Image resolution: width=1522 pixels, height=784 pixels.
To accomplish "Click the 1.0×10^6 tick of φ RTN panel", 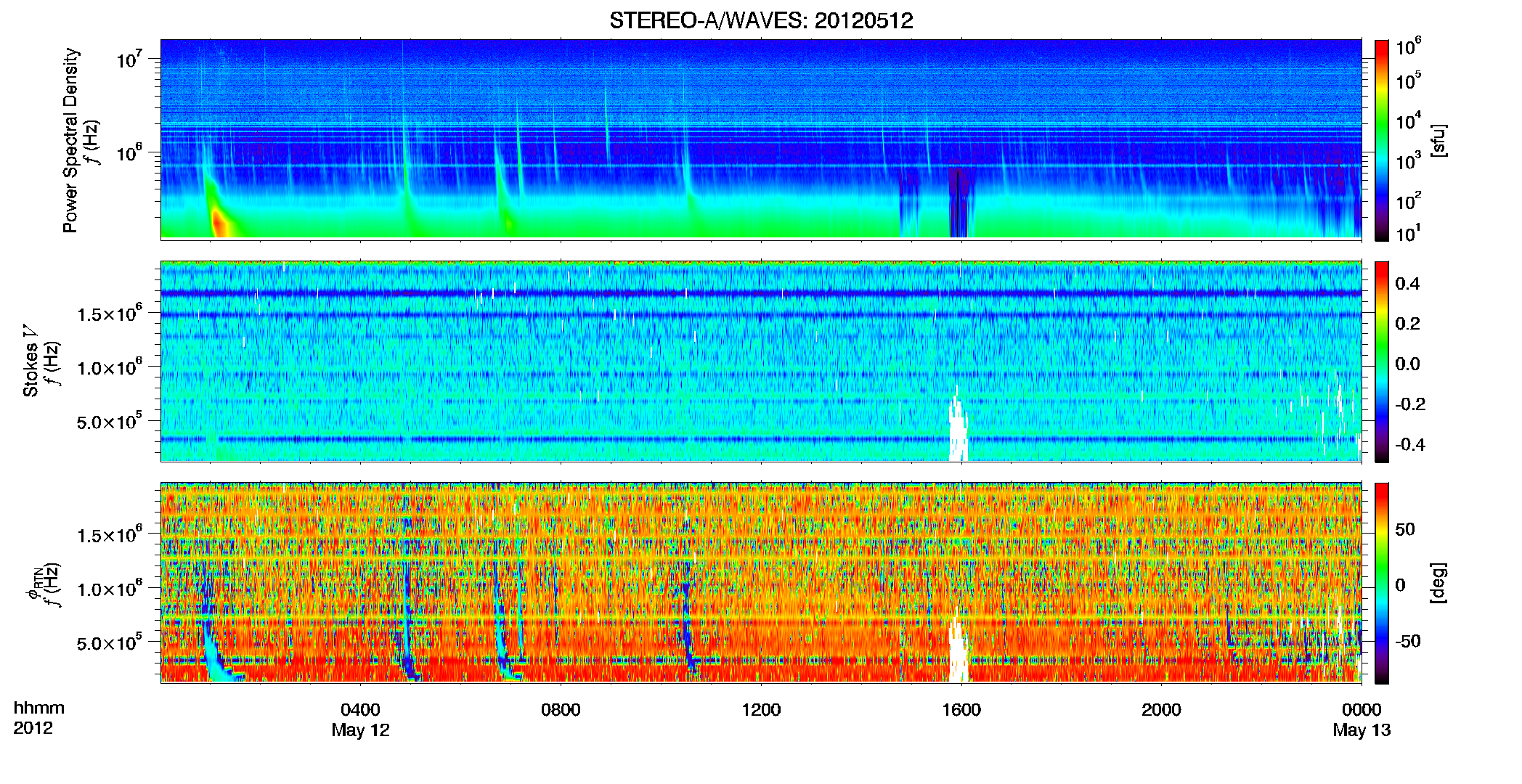I will 110,589.
